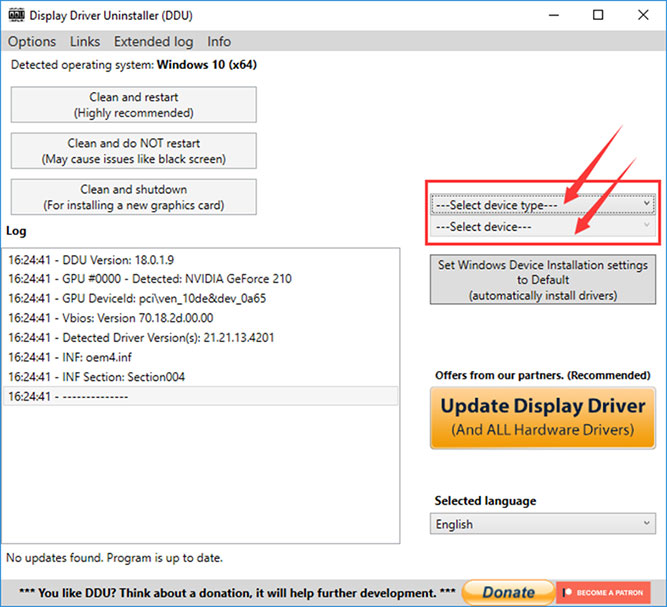
Task: Click Detected operating system Windows 10 (x64) text
Action: pyautogui.click(x=134, y=65)
